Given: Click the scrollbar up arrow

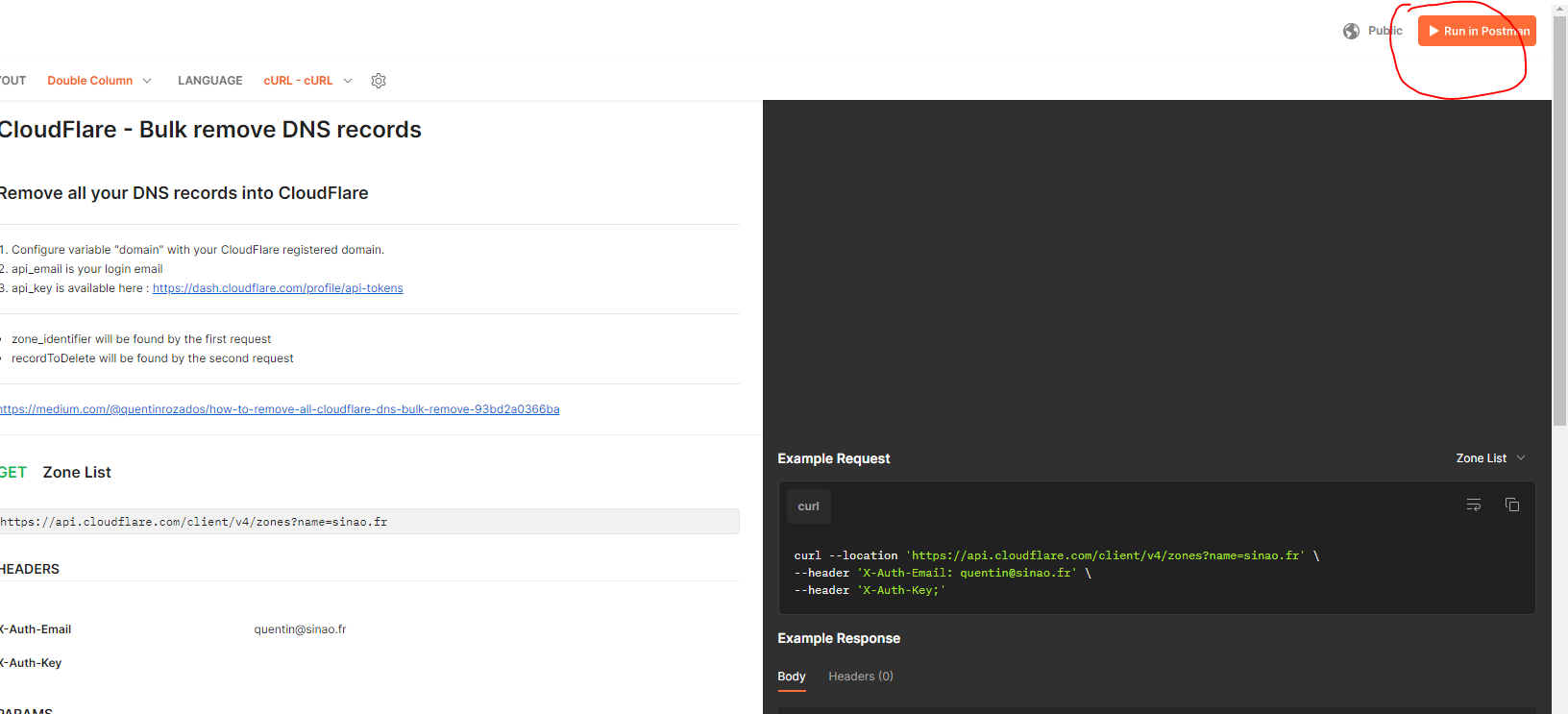Looking at the screenshot, I should pyautogui.click(x=1559, y=8).
